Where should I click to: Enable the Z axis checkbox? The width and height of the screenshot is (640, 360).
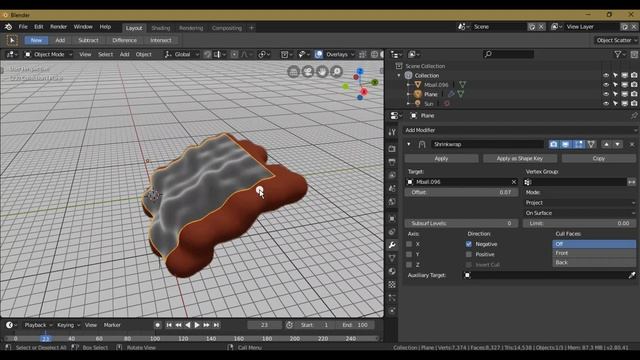409,264
